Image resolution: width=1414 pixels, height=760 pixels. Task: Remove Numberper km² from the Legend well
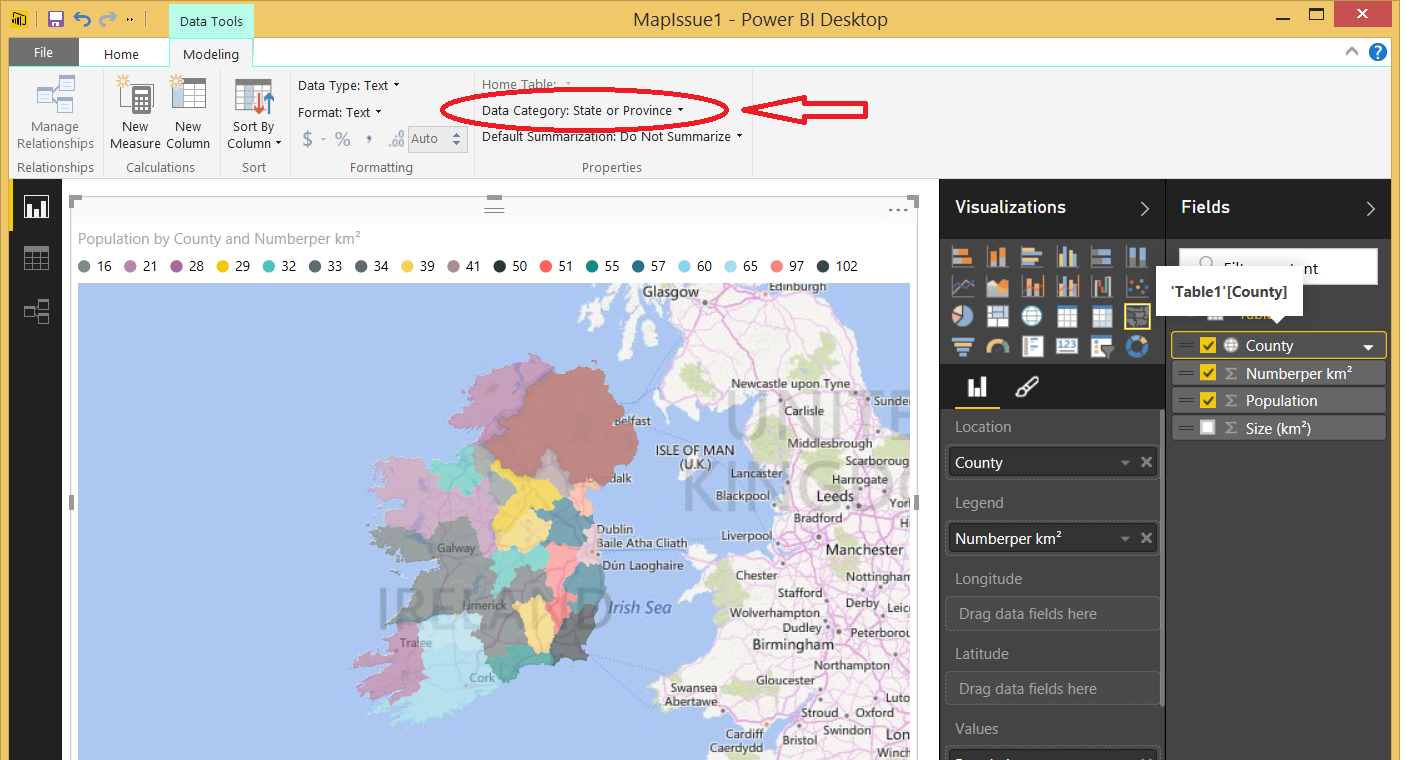pos(1147,539)
